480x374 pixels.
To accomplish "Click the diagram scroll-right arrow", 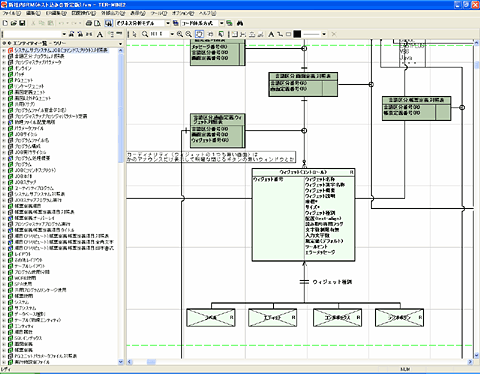I will tap(470, 362).
